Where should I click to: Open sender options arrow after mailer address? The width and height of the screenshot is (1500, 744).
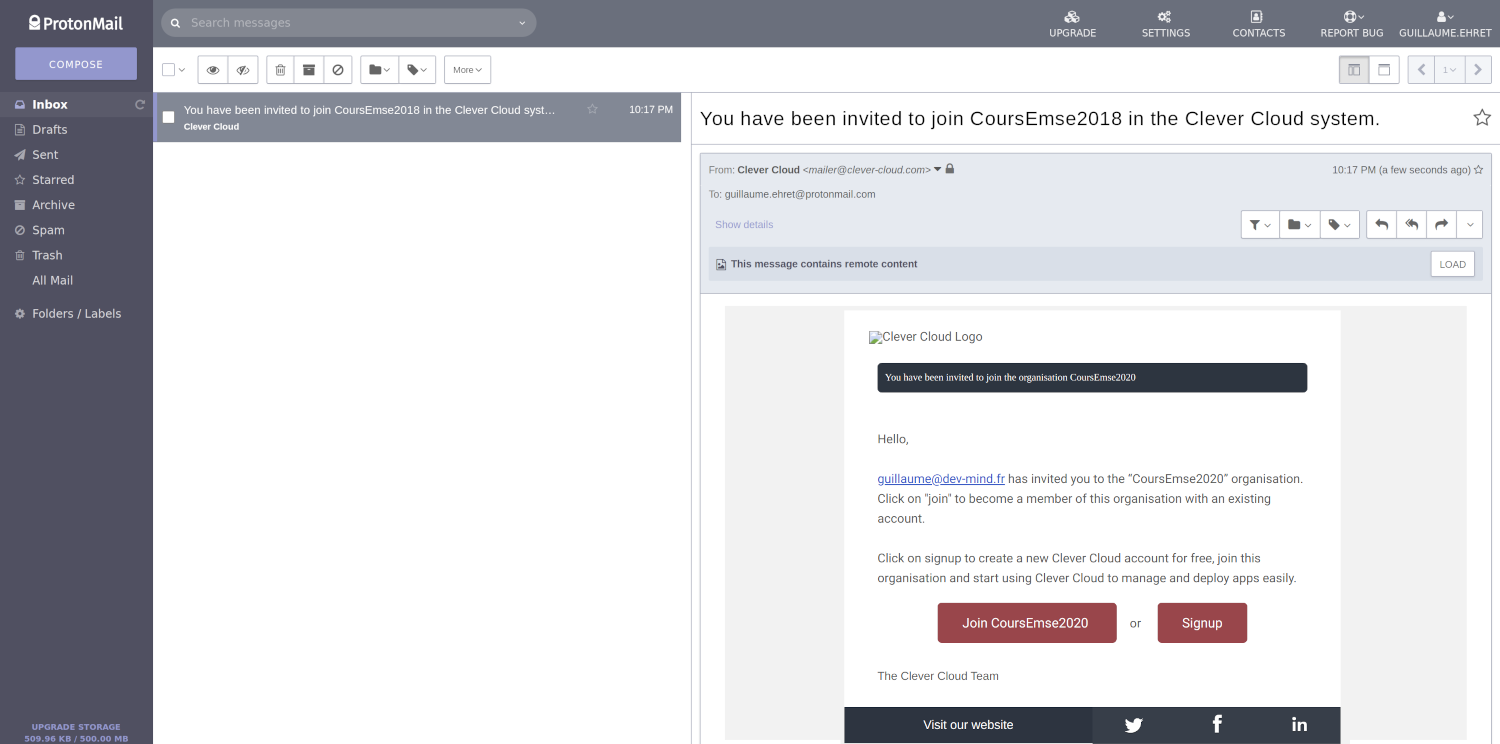[938, 170]
